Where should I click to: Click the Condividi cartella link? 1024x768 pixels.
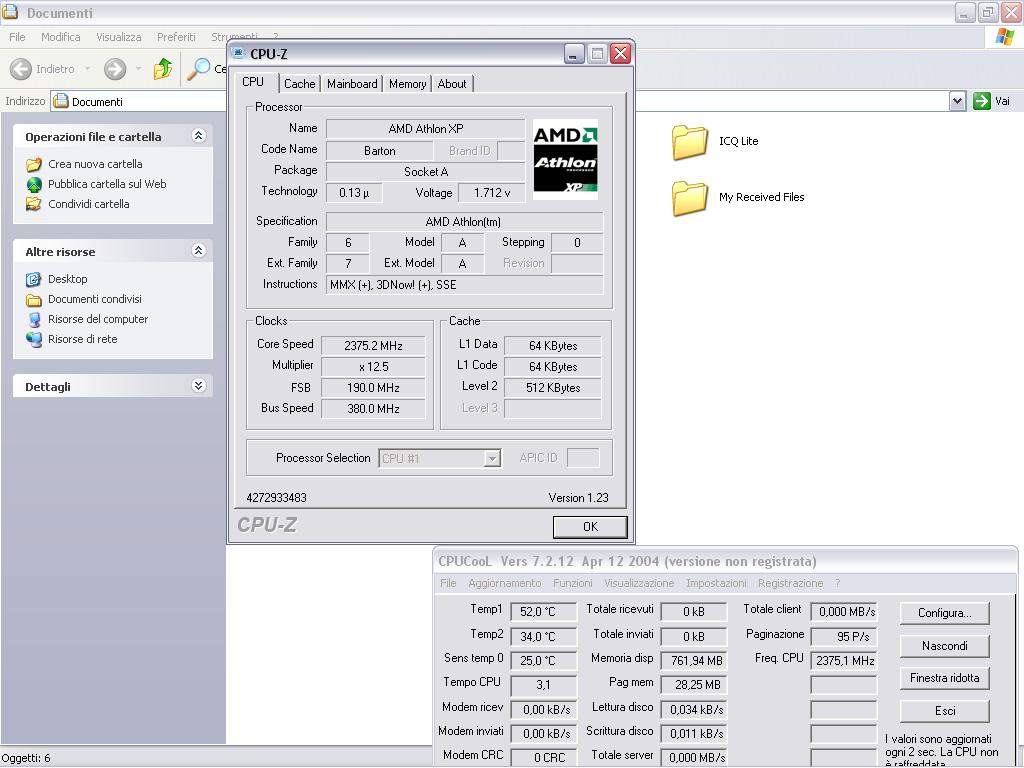click(x=89, y=204)
